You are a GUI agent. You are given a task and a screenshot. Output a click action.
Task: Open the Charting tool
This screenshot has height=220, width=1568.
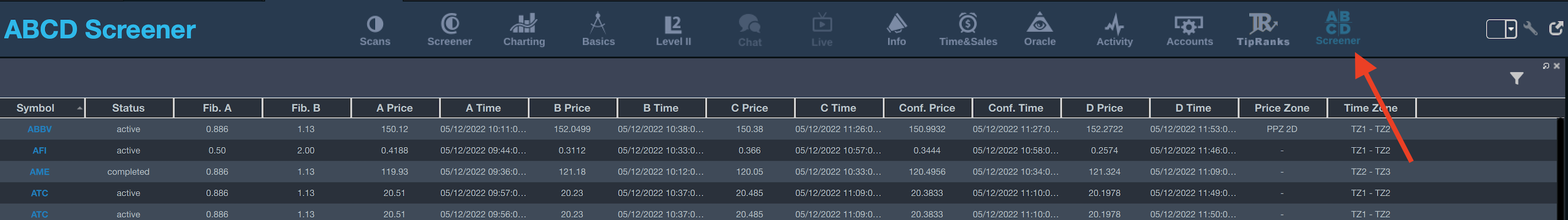click(x=524, y=31)
